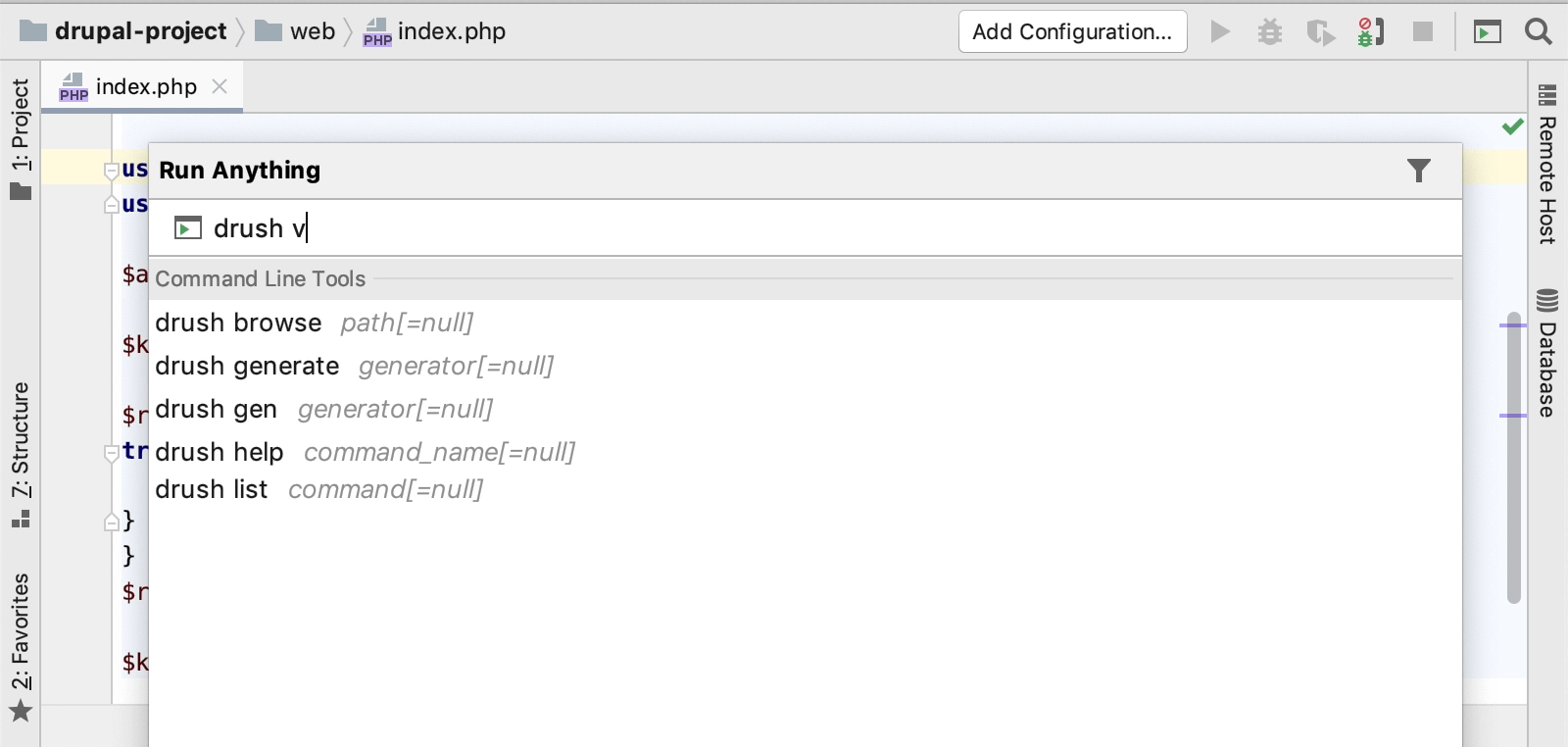
Task: Open the Remote Host panel
Action: 1547,165
